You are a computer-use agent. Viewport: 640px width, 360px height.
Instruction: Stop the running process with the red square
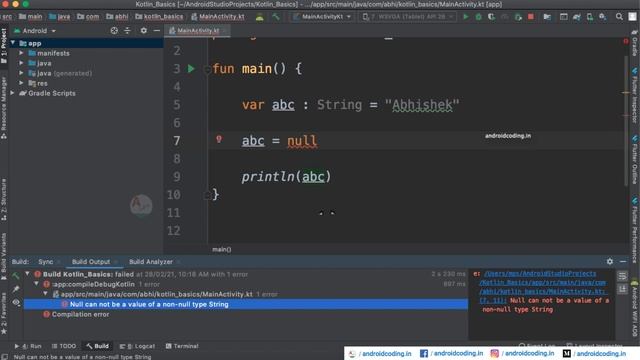(x=531, y=17)
